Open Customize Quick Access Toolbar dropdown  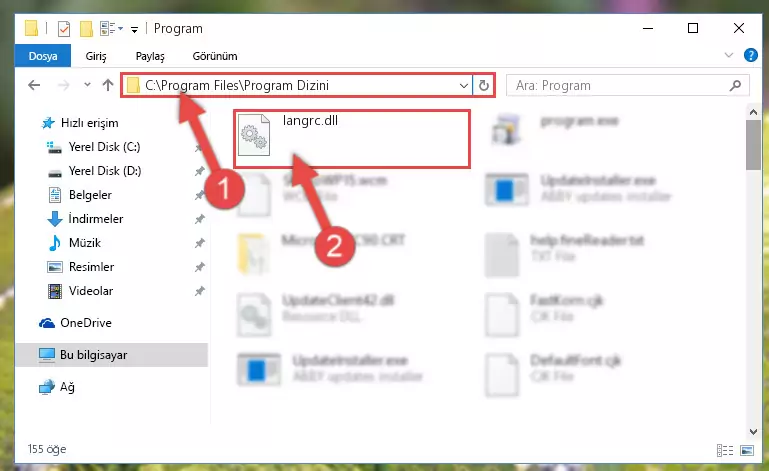[134, 30]
